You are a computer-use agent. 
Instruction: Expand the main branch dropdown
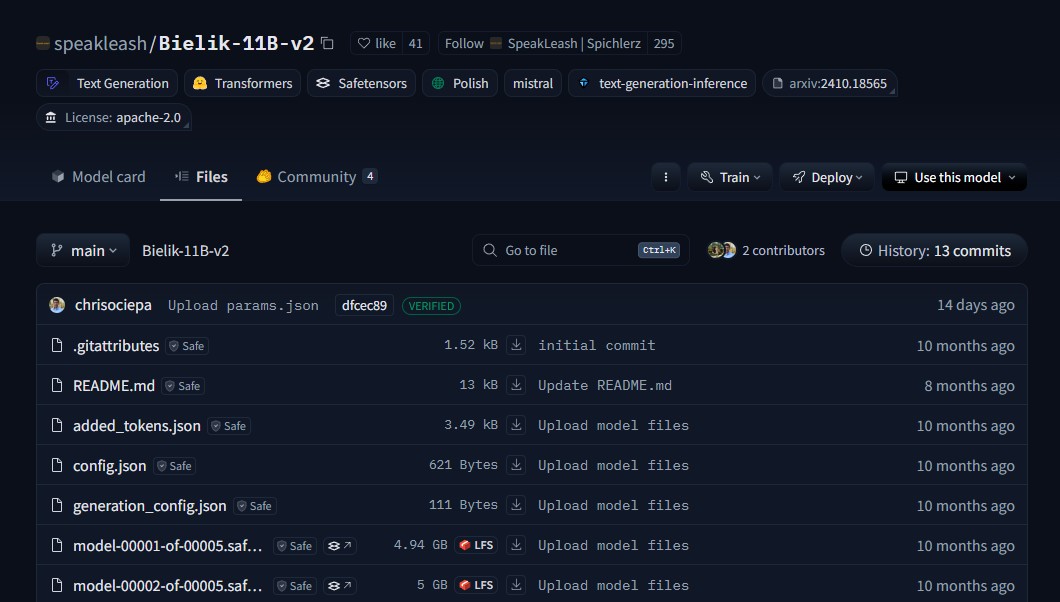(83, 250)
